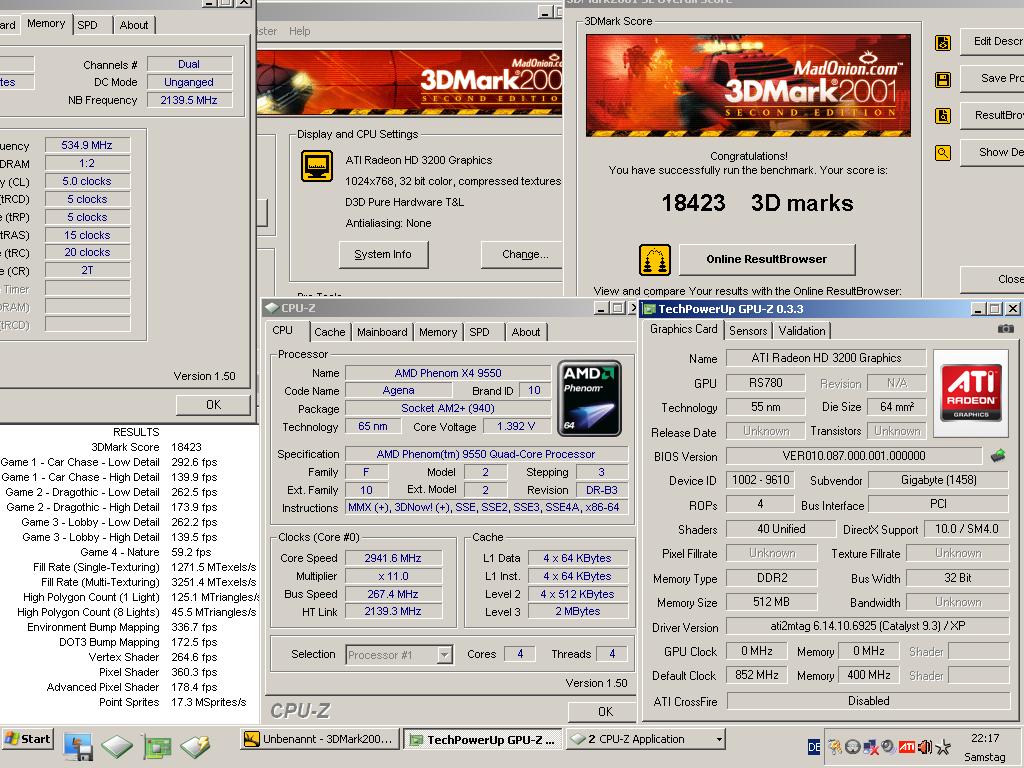1024x768 pixels.
Task: Open the About tab in background CPU-Z window
Action: click(x=134, y=25)
